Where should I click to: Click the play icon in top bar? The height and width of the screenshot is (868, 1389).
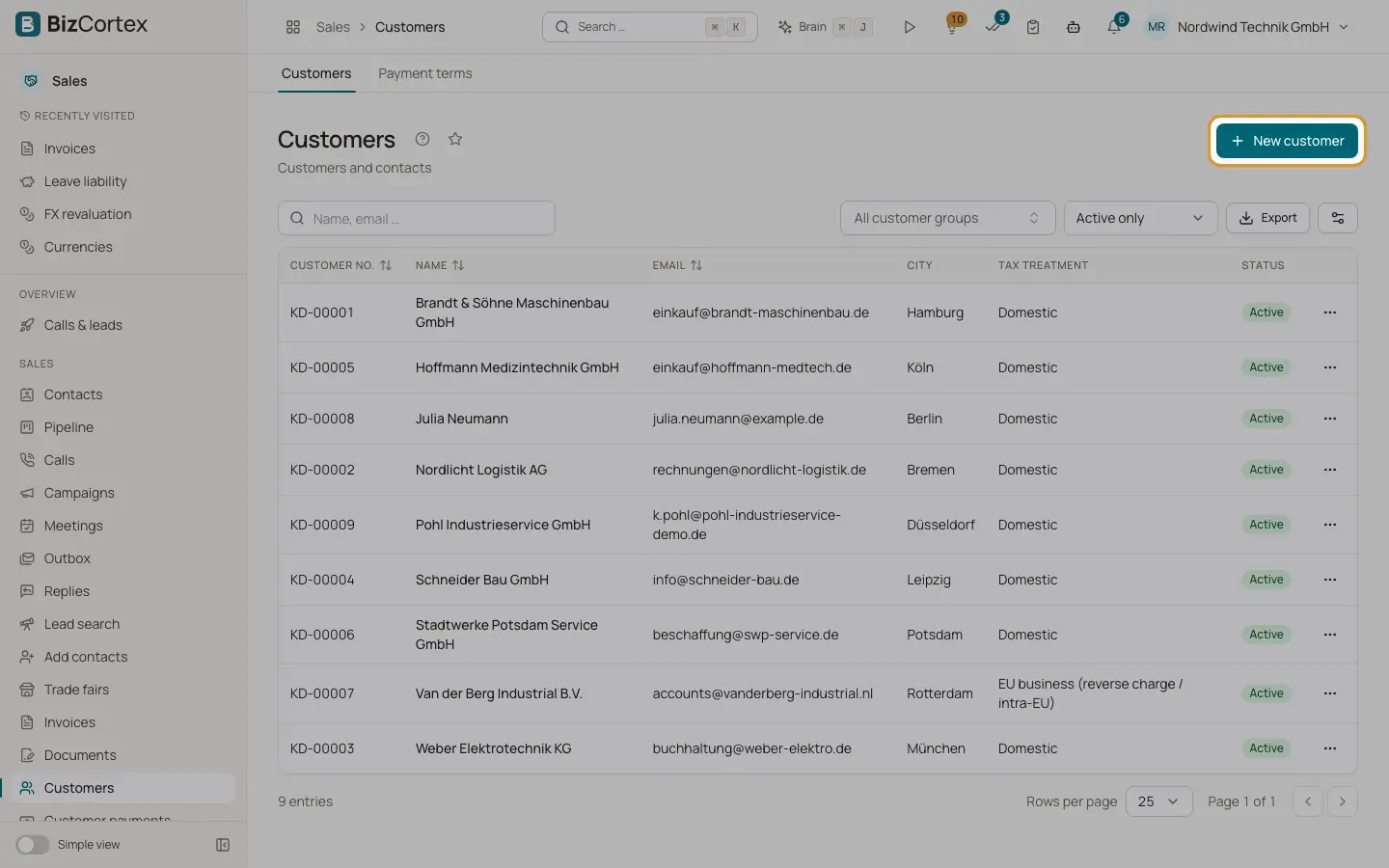(909, 27)
